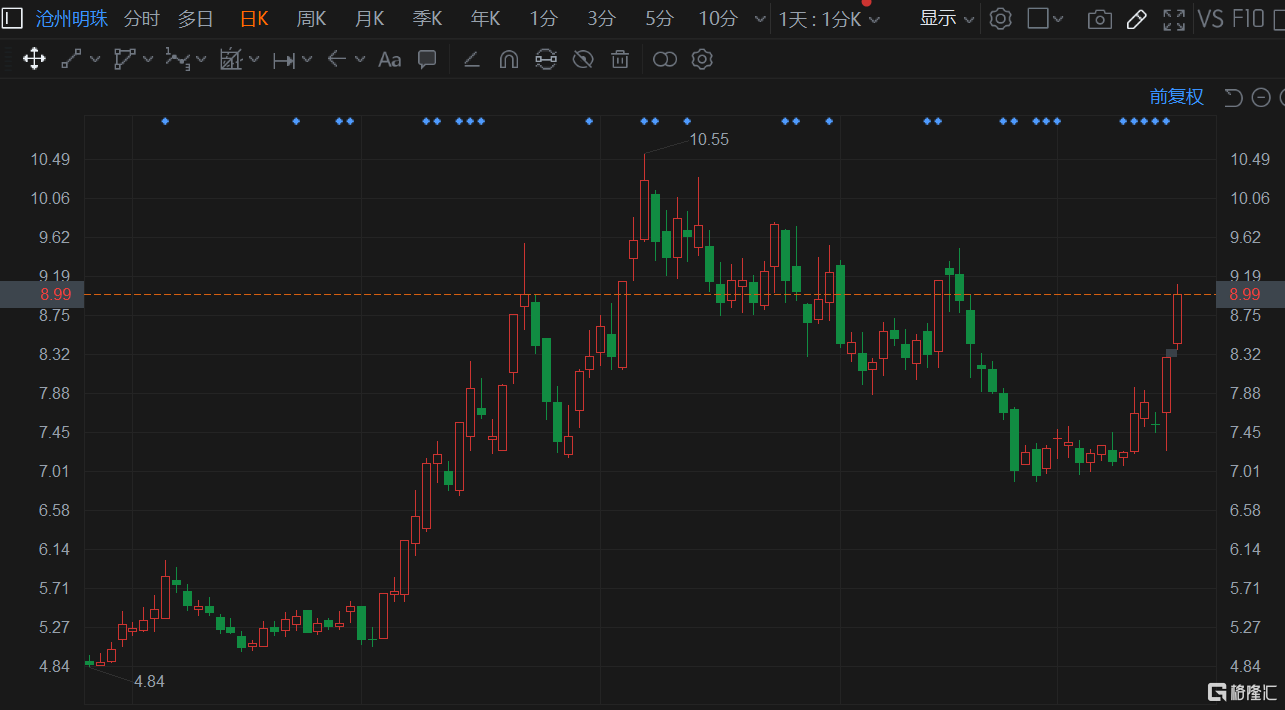This screenshot has height=710, width=1285.
Task: Select the arrow marker tool
Action: (x=337, y=60)
